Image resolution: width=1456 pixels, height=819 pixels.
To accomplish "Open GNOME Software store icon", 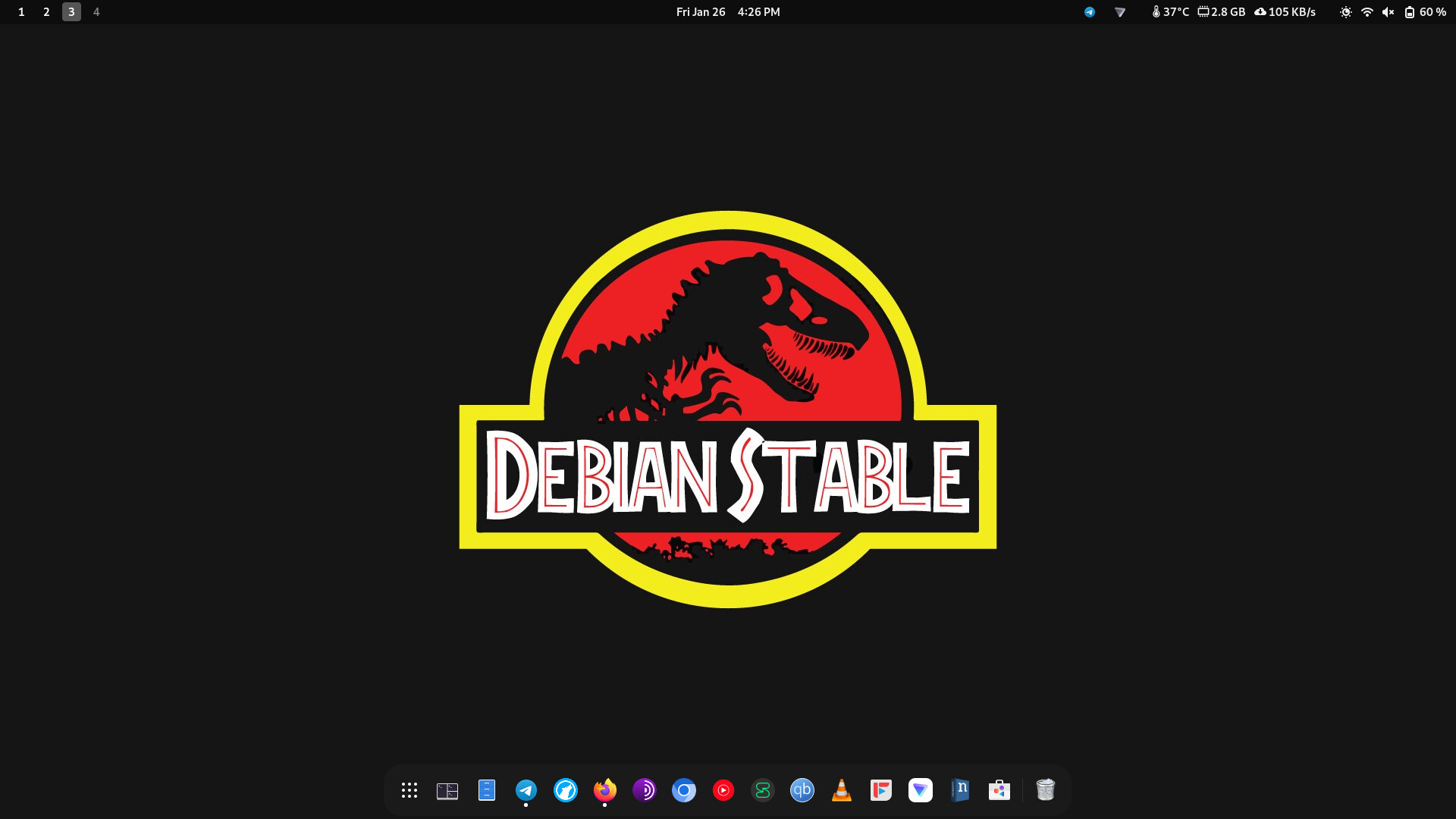I will pyautogui.click(x=999, y=790).
